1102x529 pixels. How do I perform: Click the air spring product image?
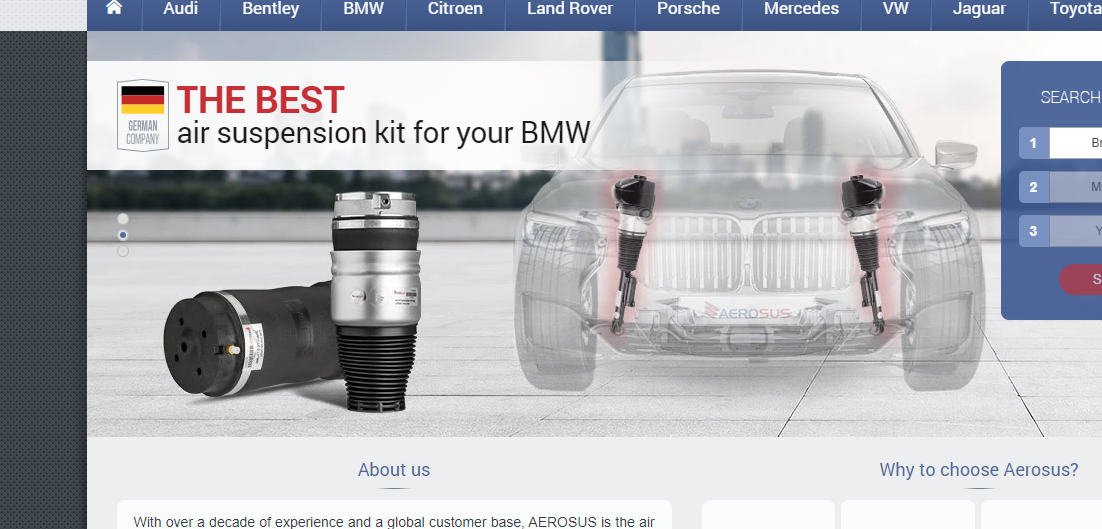pyautogui.click(x=292, y=303)
